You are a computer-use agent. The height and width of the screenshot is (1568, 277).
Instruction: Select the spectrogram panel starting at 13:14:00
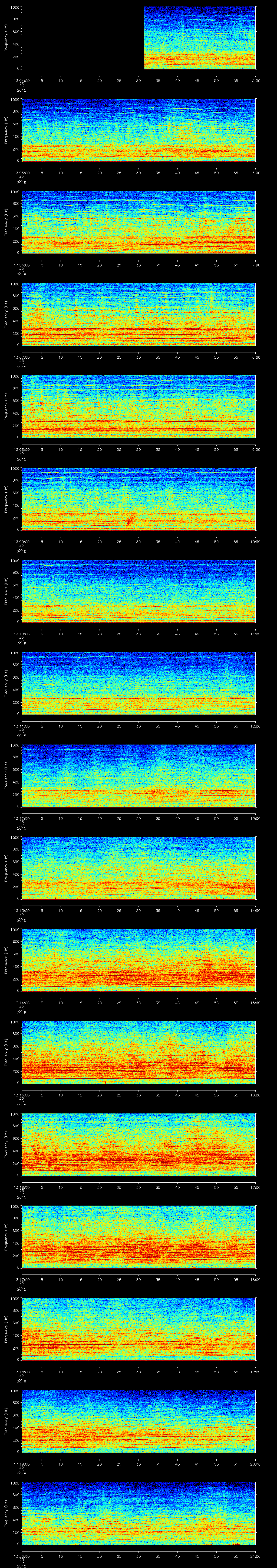[x=139, y=960]
